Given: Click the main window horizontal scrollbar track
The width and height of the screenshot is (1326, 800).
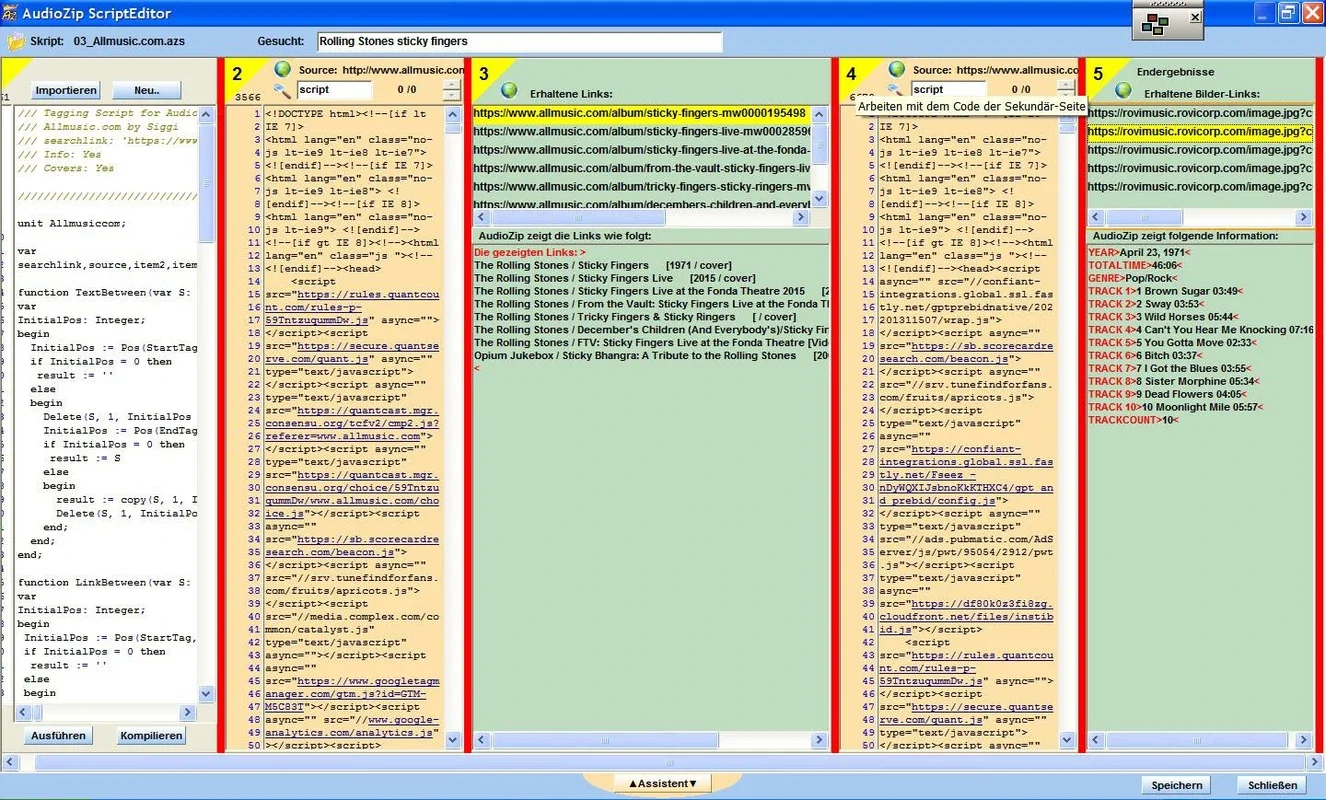Looking at the screenshot, I should (660, 762).
